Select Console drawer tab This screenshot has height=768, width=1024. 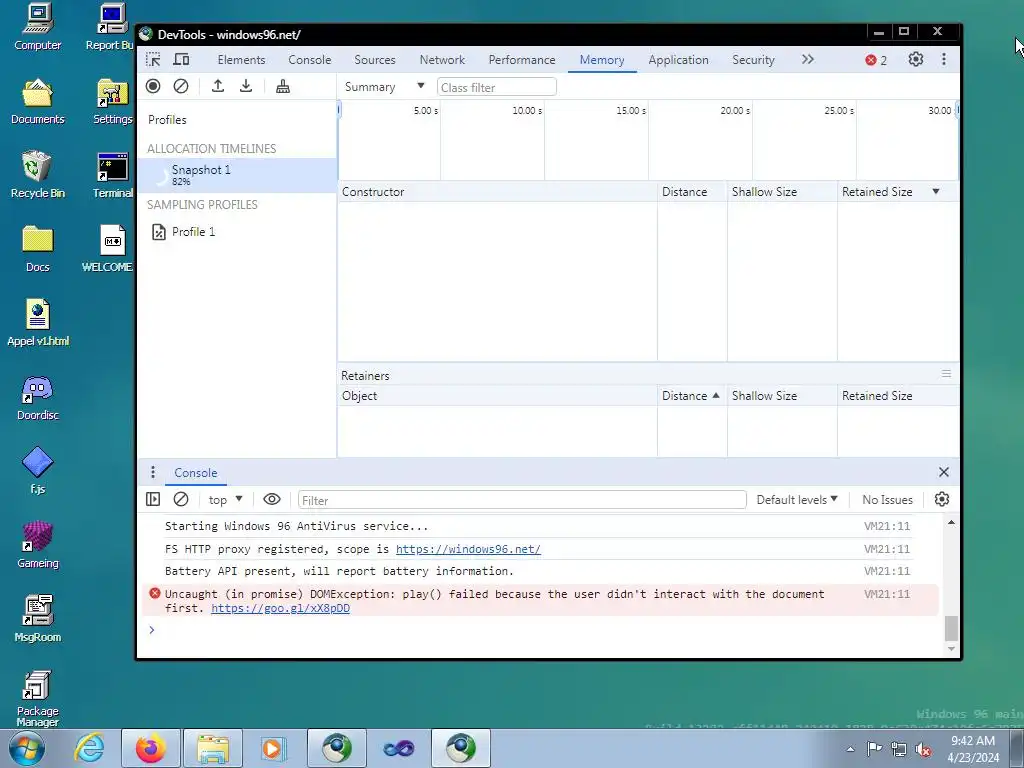(196, 472)
